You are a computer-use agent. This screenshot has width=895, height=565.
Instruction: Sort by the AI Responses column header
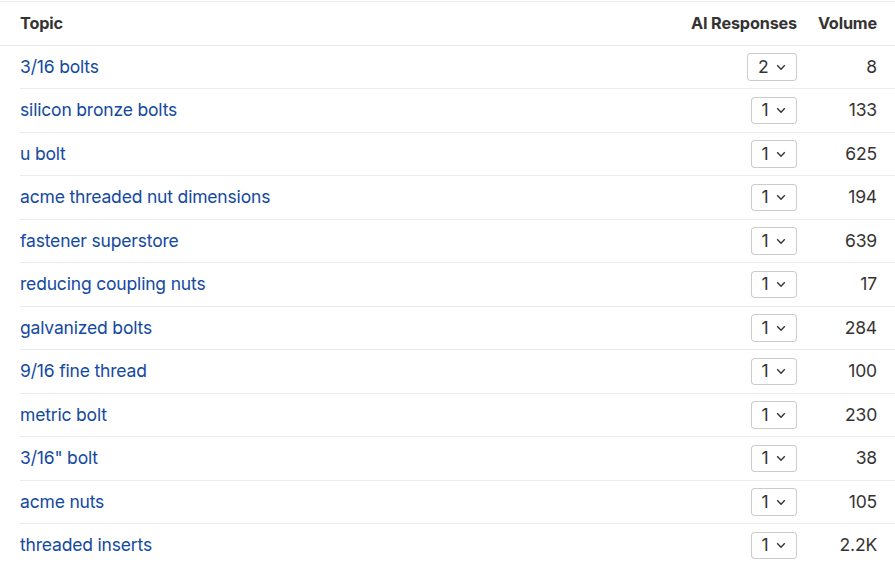pos(743,23)
